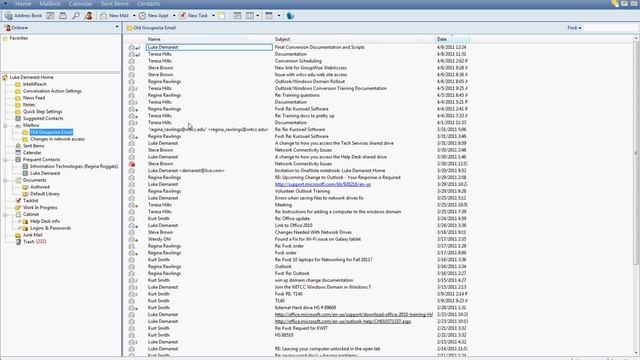The width and height of the screenshot is (640, 360).
Task: Open the Logins & Passwords folder
Action: tap(50, 228)
